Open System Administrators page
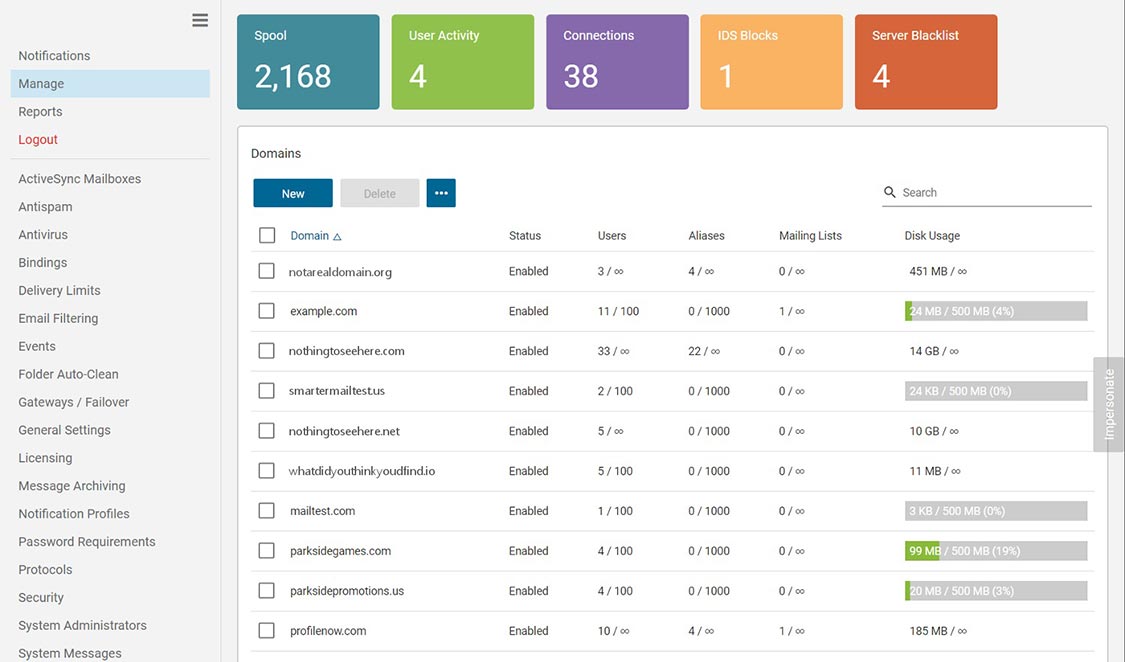This screenshot has height=662, width=1125. (83, 626)
